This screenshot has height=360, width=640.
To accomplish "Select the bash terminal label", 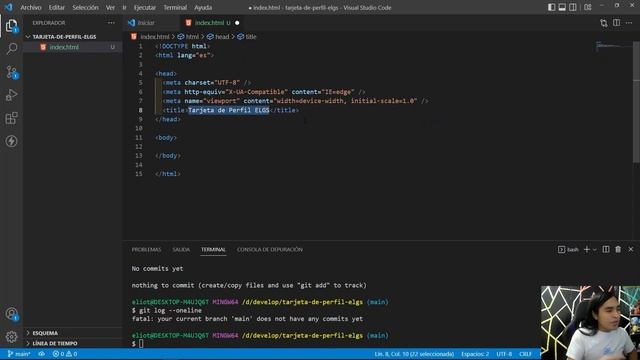I will point(568,249).
